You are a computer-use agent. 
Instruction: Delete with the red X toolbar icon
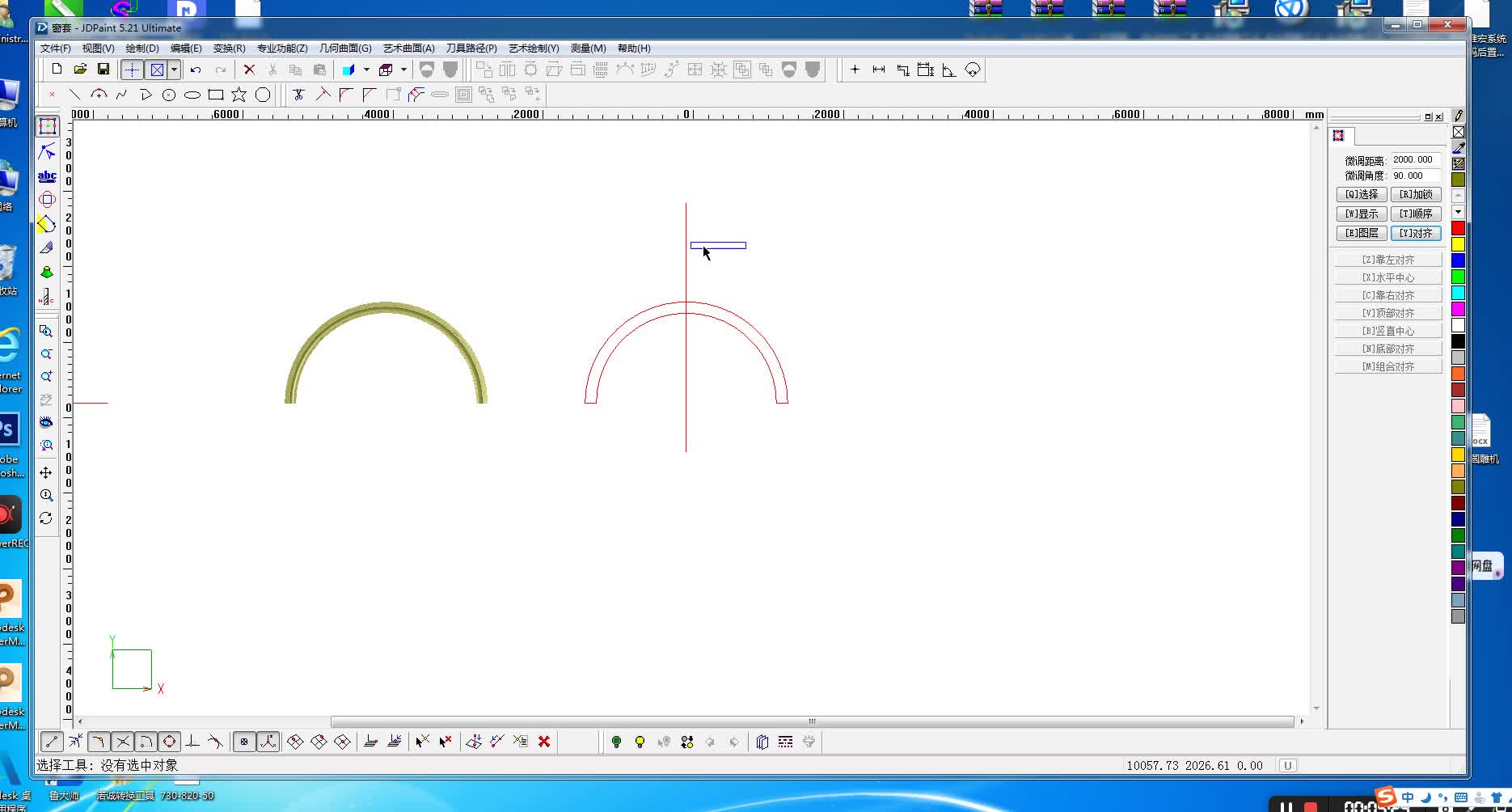tap(249, 70)
